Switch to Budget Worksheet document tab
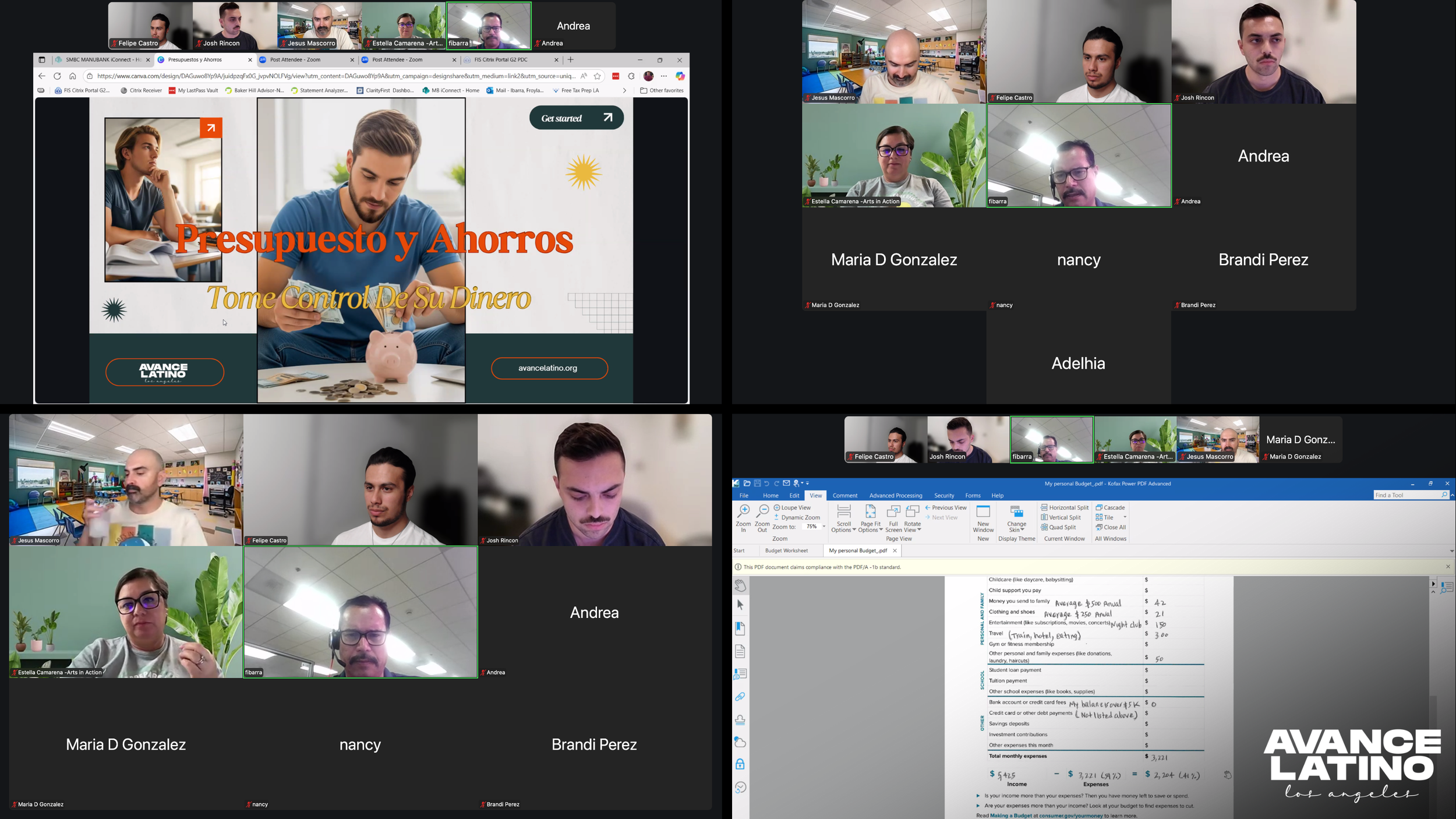The image size is (1456, 819). 786,550
